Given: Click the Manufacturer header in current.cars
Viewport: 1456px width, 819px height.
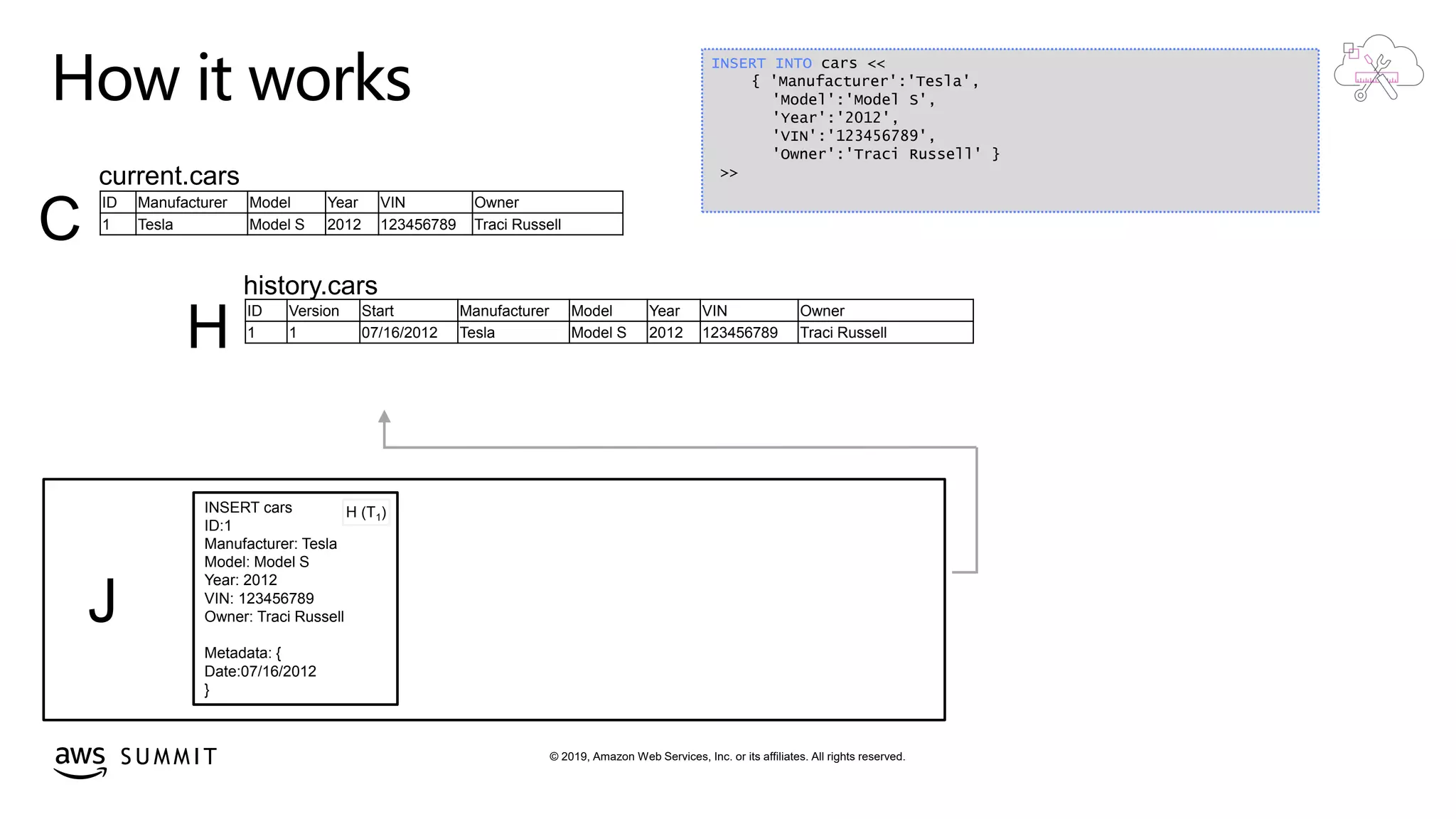Looking at the screenshot, I should click(x=182, y=203).
